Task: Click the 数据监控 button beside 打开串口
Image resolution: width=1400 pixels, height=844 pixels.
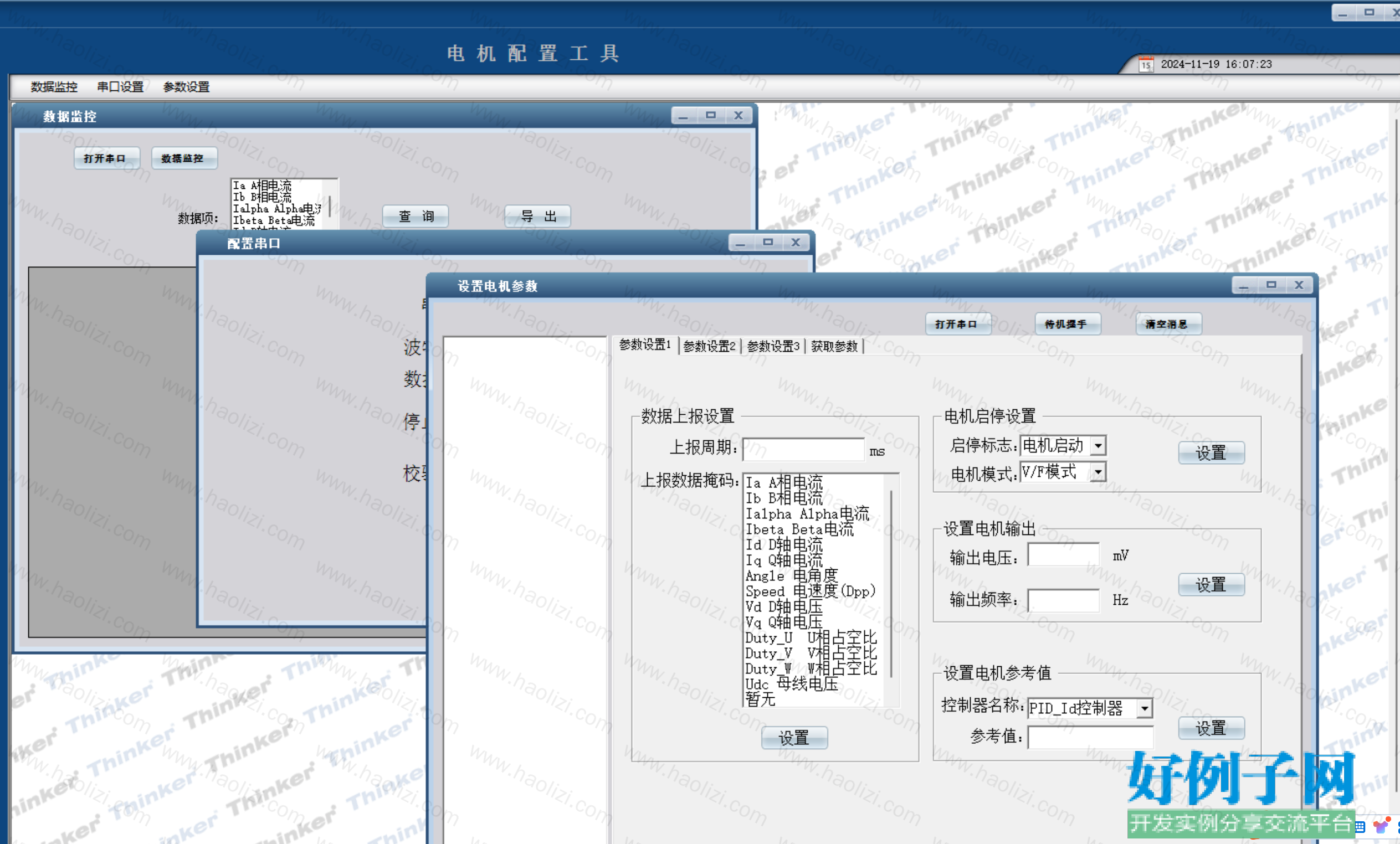Action: (x=184, y=158)
